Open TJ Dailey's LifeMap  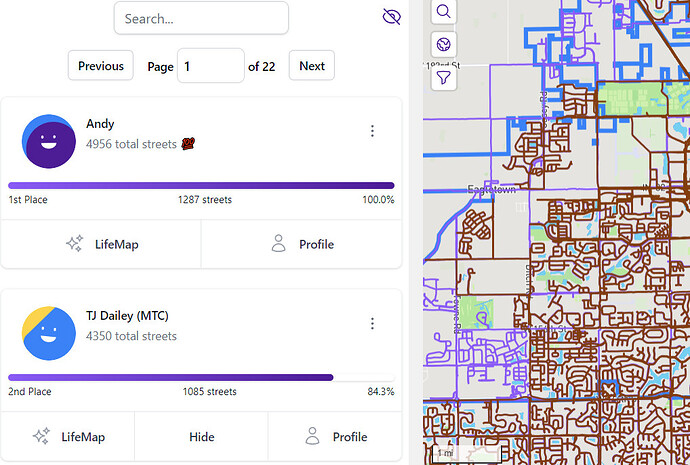[68, 437]
